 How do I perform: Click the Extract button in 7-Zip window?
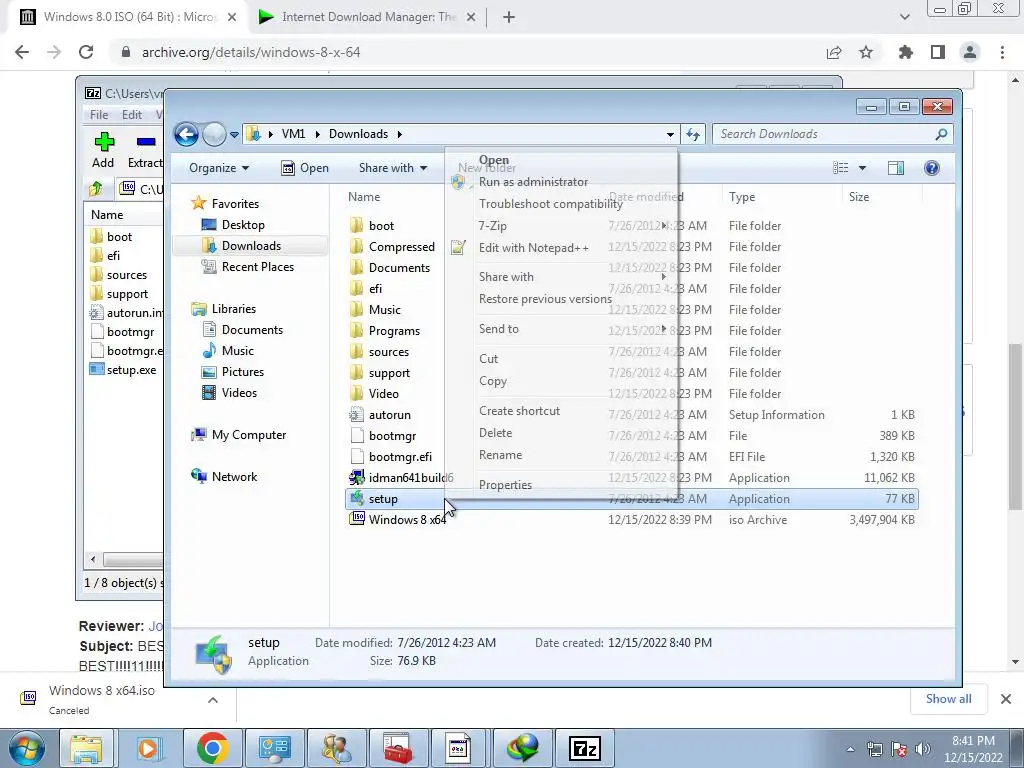pyautogui.click(x=145, y=151)
